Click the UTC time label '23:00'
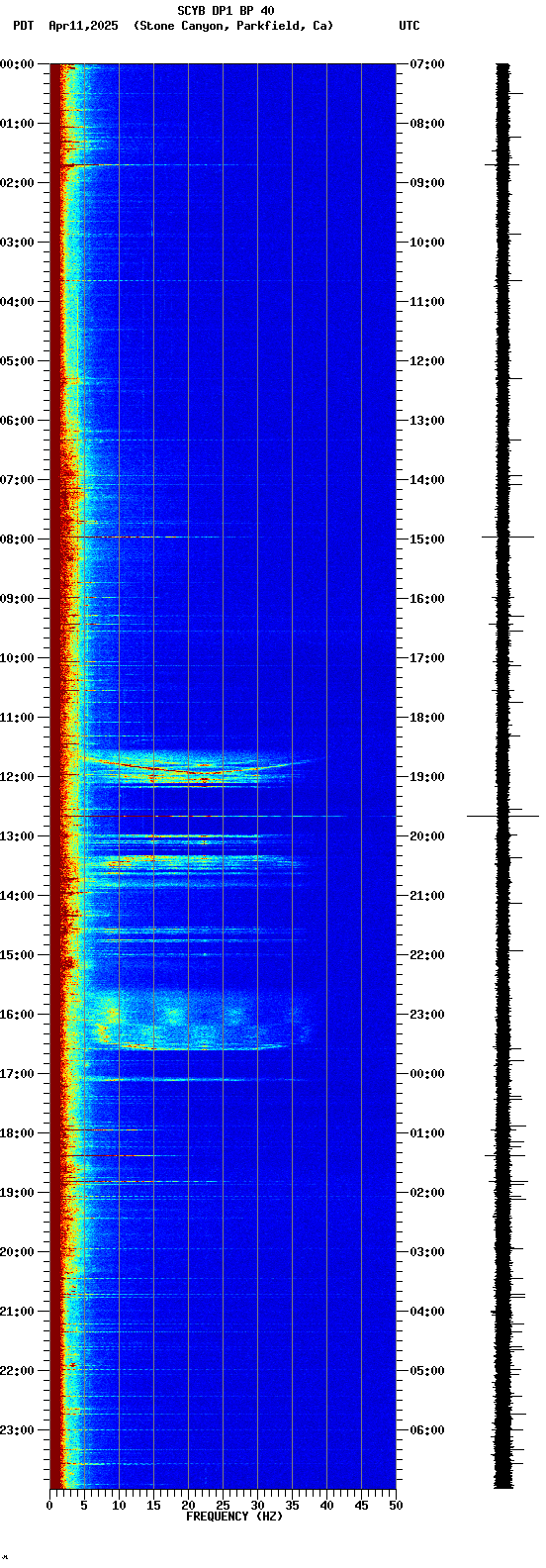The height and width of the screenshot is (1568, 546). 427,1015
